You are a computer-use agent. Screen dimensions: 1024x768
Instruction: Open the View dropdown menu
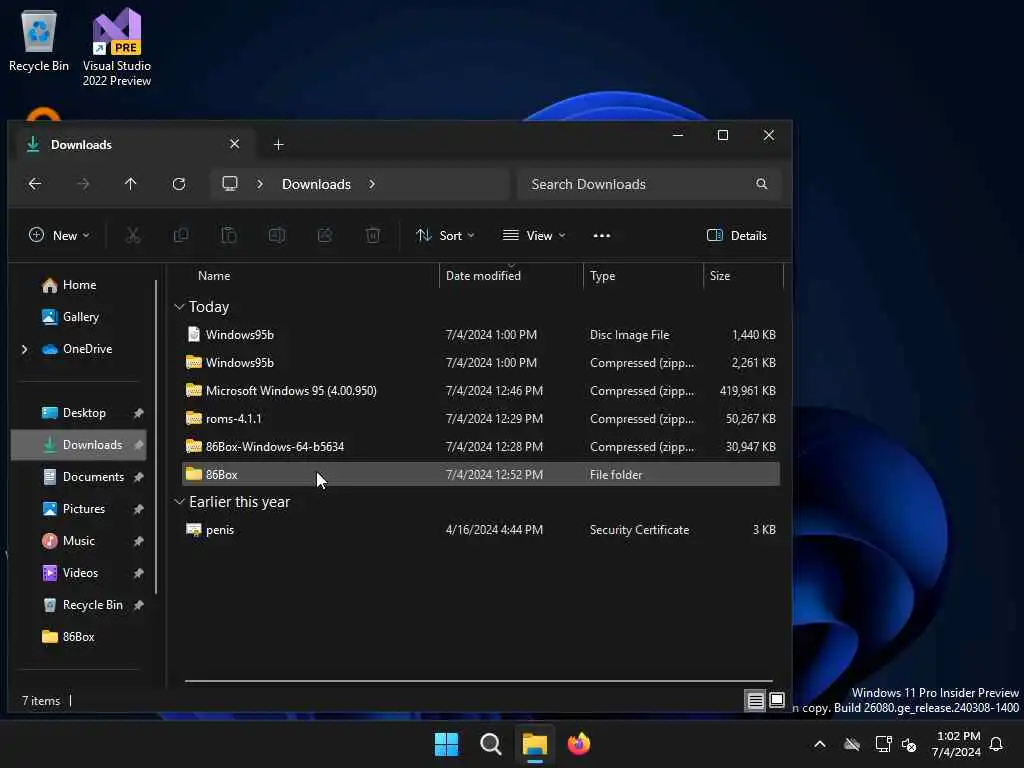point(534,236)
